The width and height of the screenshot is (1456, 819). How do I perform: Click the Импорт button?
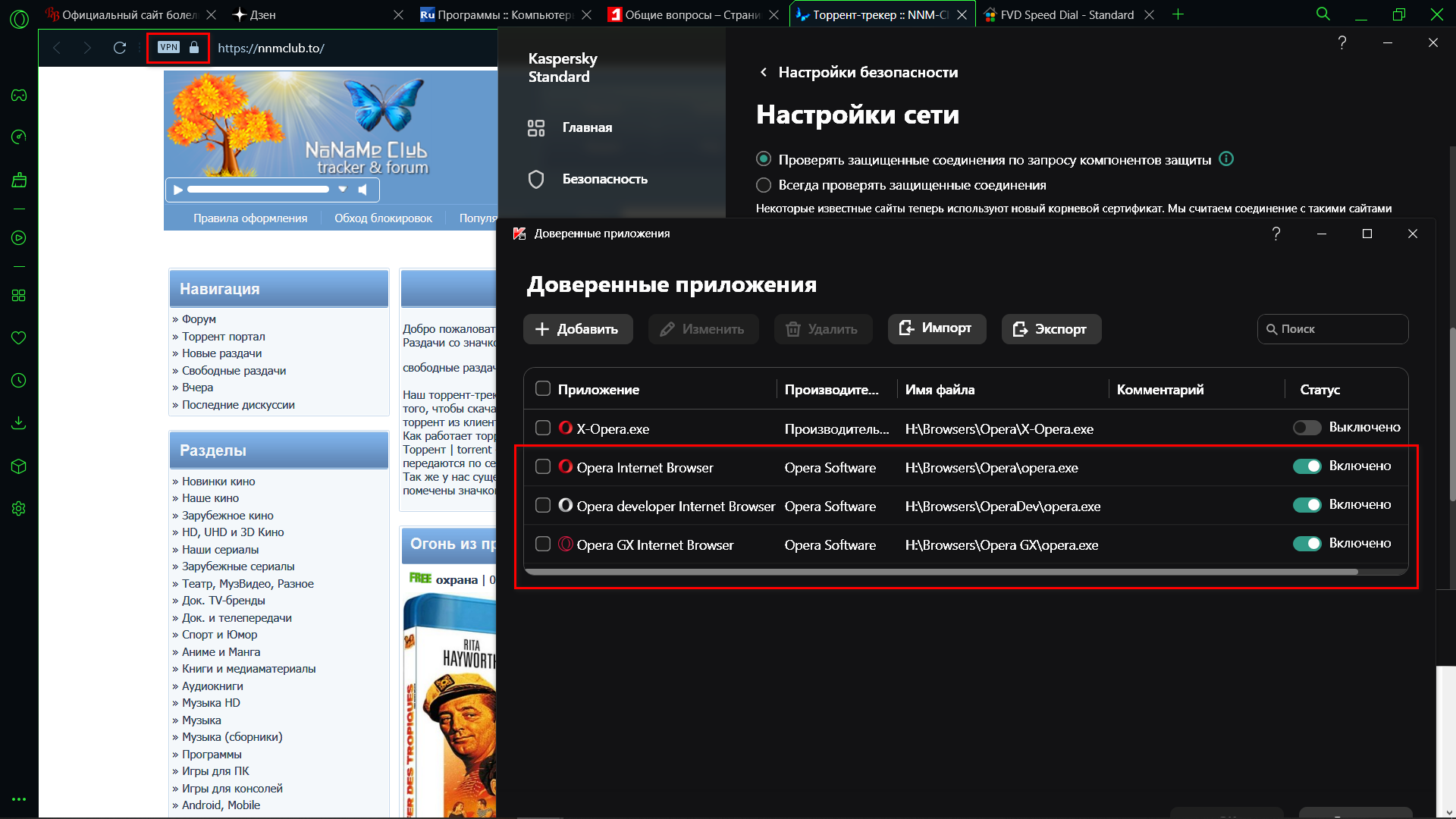pyautogui.click(x=937, y=329)
